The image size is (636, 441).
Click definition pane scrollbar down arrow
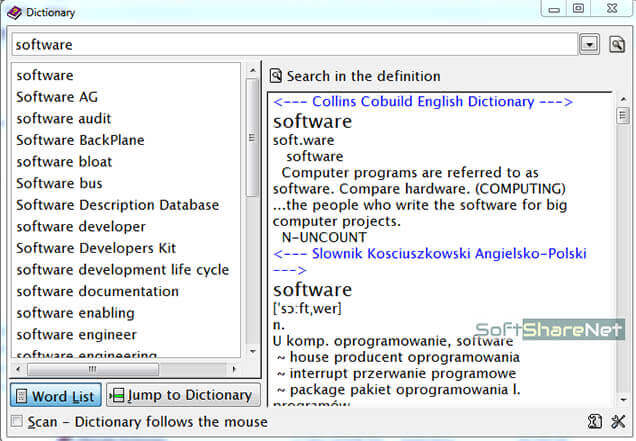coord(623,400)
